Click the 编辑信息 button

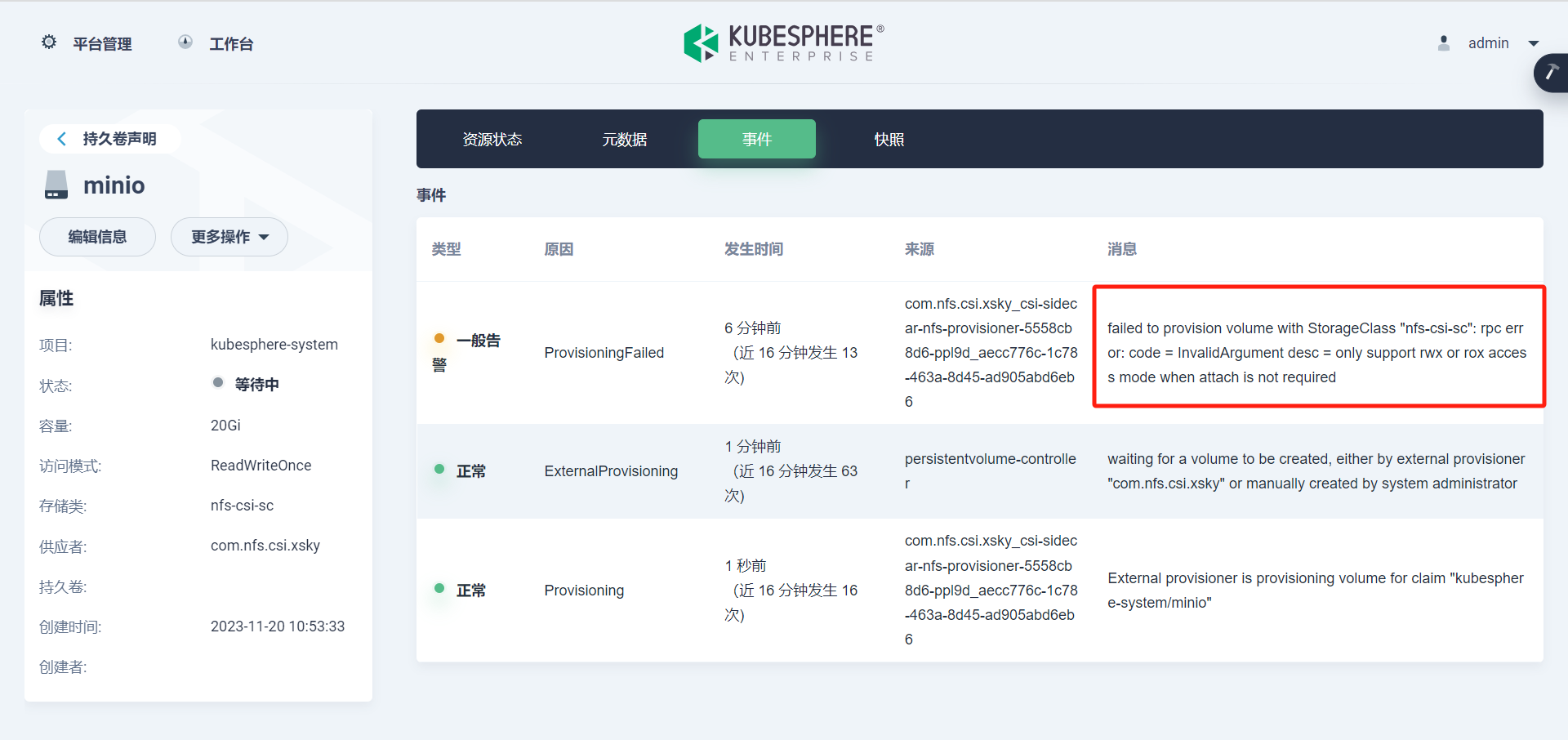(97, 237)
